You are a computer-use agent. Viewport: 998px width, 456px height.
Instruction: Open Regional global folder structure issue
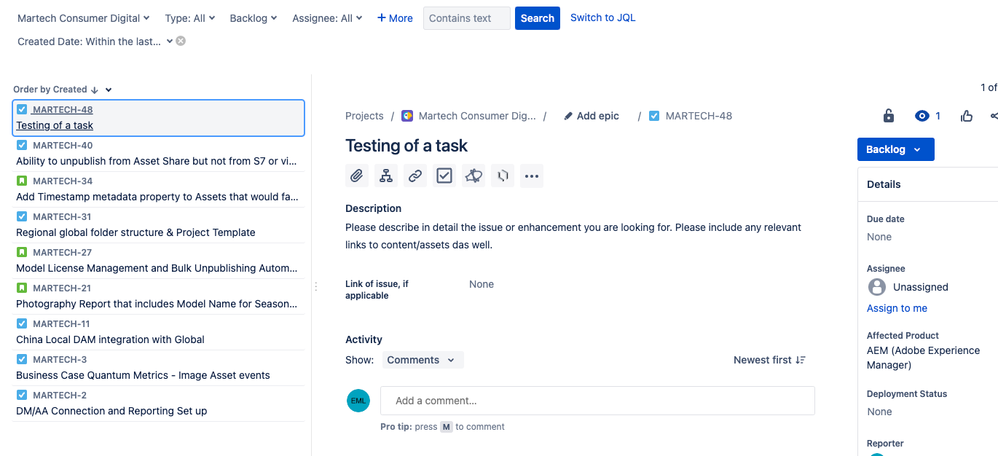pyautogui.click(x=158, y=225)
